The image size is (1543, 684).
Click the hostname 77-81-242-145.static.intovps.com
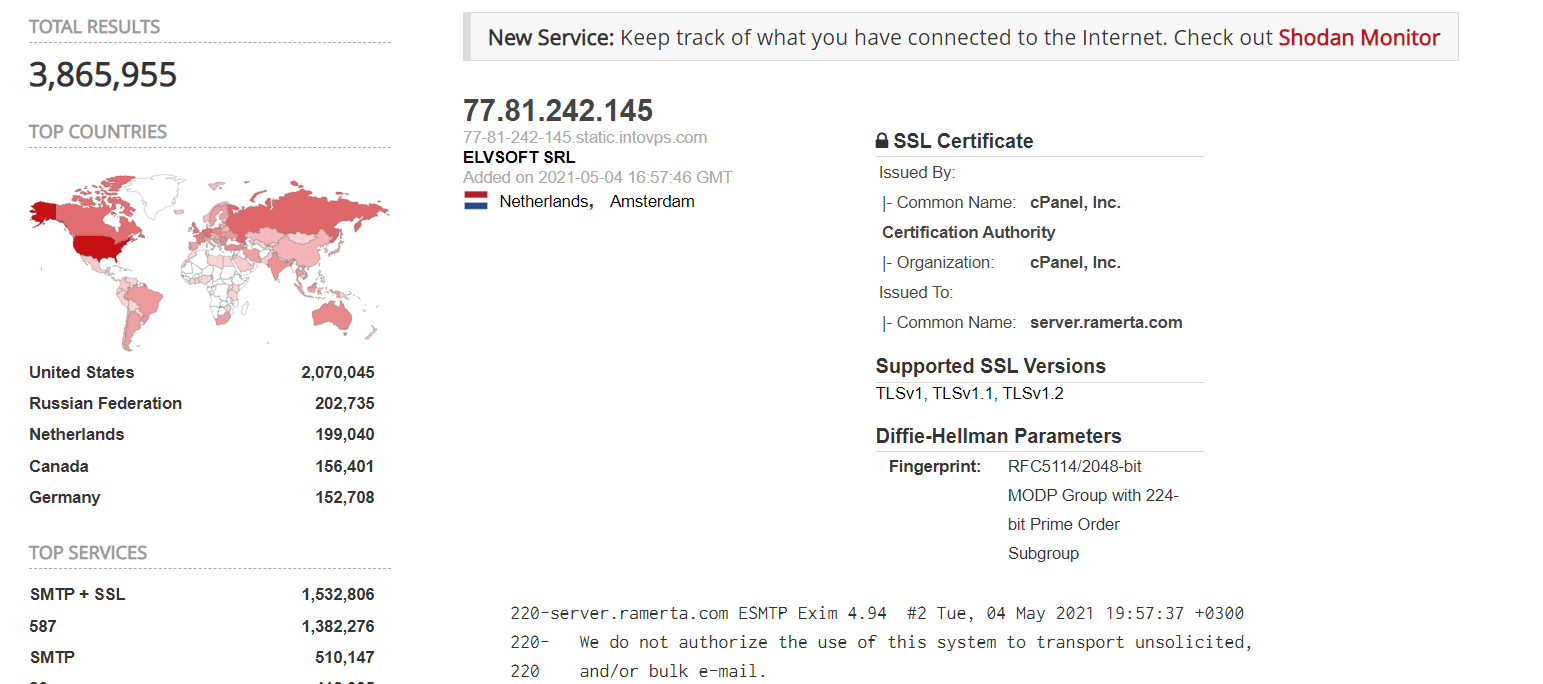click(585, 137)
